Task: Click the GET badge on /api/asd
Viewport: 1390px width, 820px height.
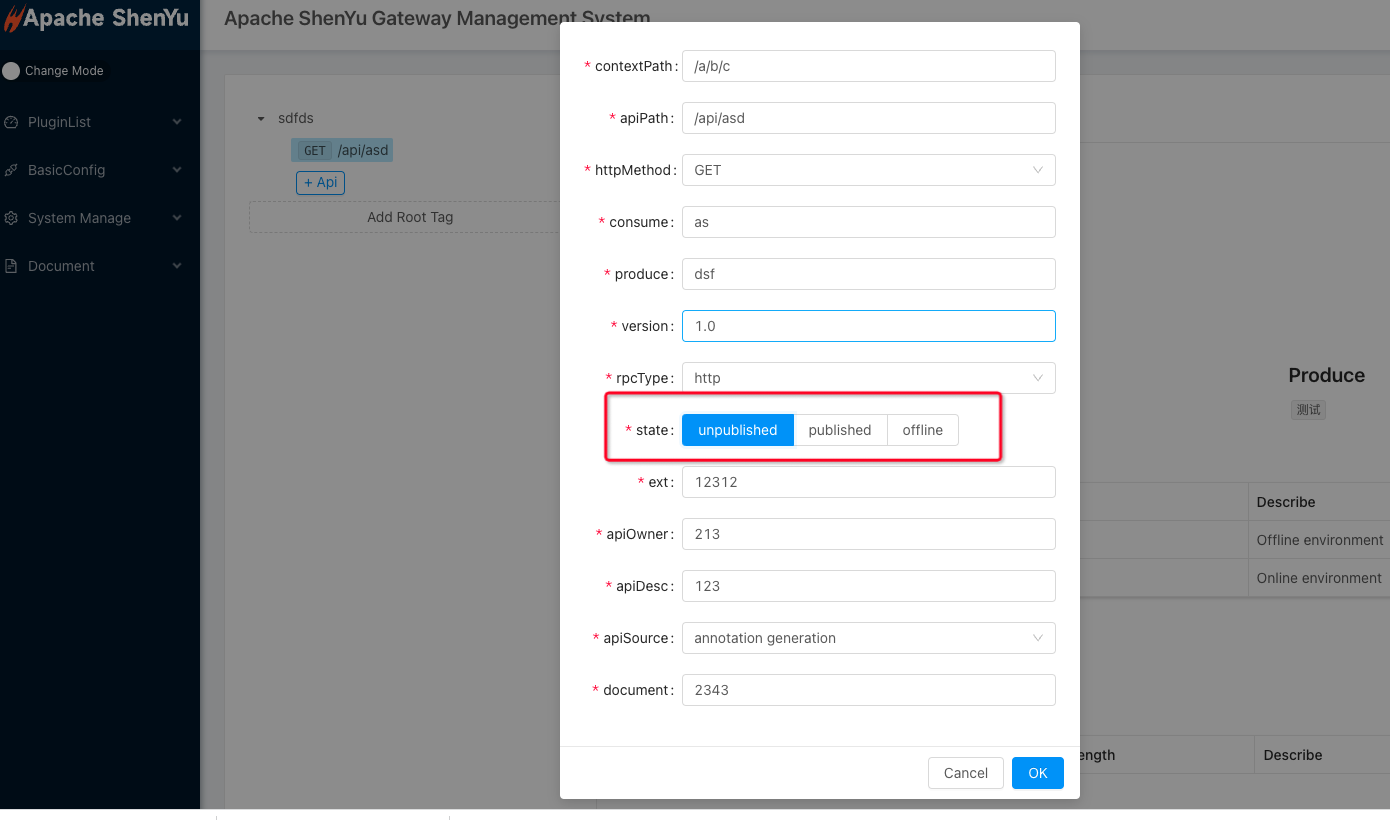Action: pos(313,149)
